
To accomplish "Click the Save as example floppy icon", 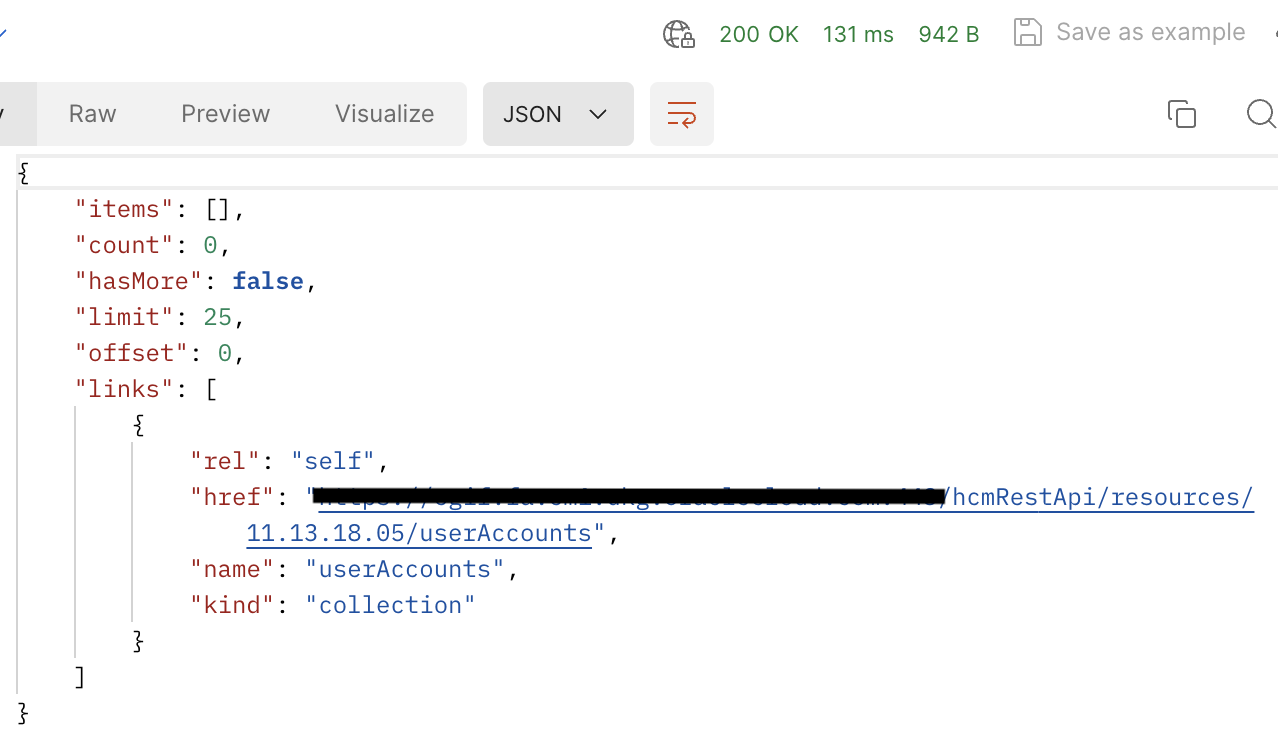I will [x=1027, y=31].
